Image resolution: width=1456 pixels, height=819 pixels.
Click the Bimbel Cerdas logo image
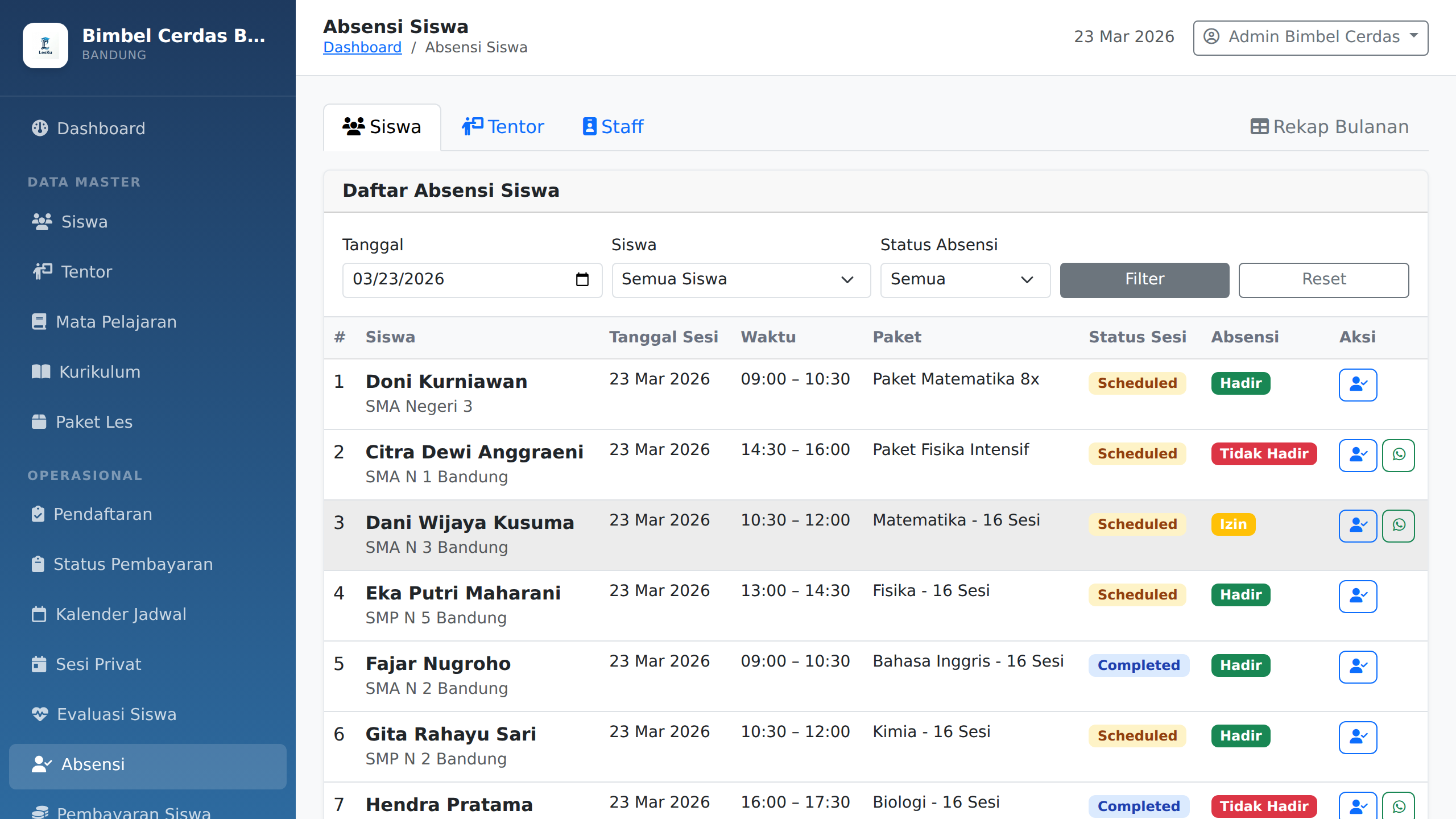pyautogui.click(x=45, y=45)
